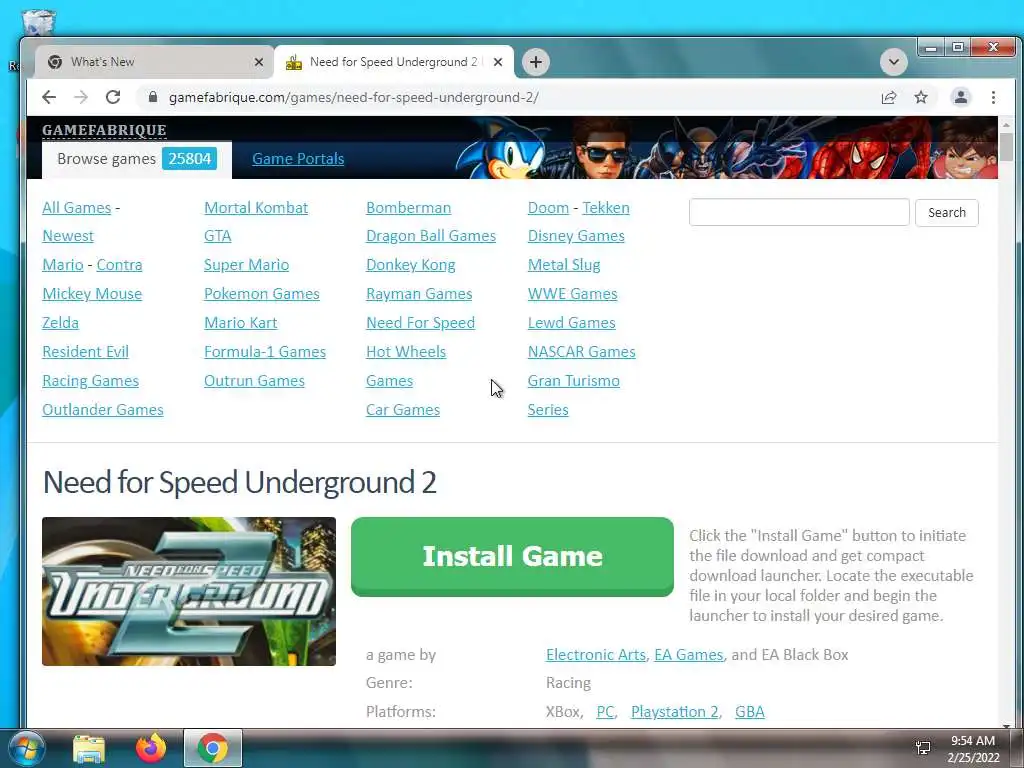Image resolution: width=1024 pixels, height=768 pixels.
Task: Click the browser forward arrow
Action: 81,97
